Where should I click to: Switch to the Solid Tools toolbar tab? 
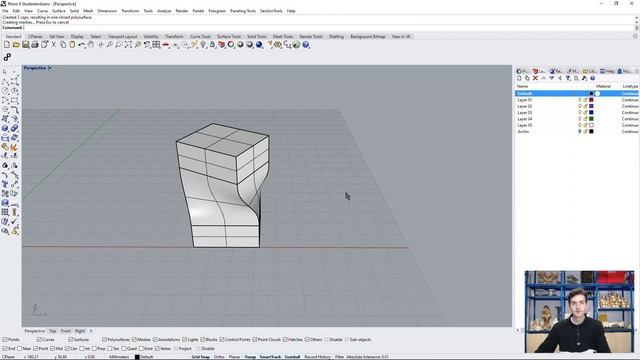click(x=257, y=37)
